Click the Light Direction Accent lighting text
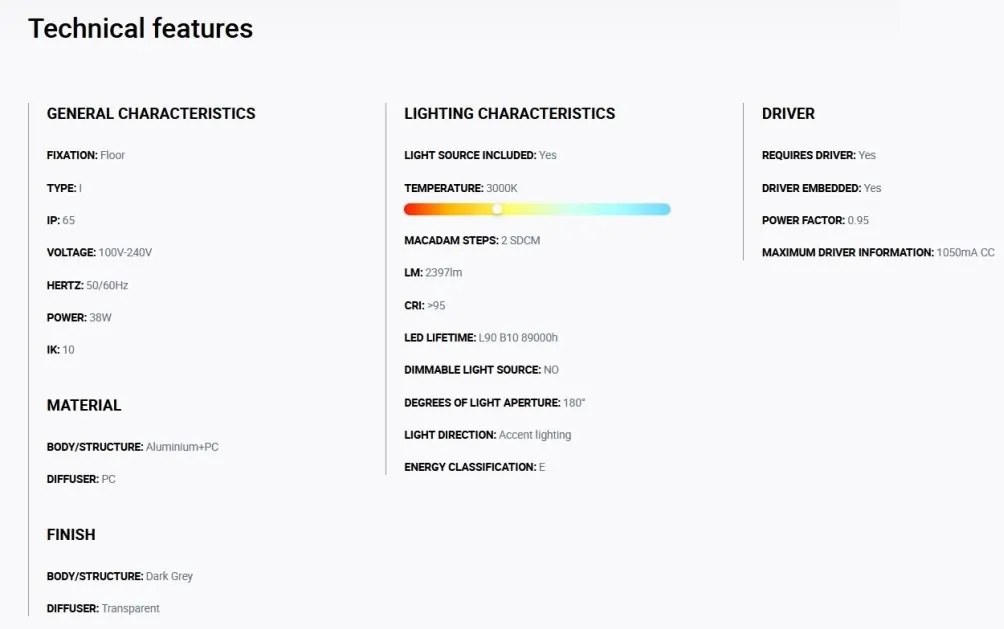This screenshot has width=1004, height=629. [x=487, y=435]
